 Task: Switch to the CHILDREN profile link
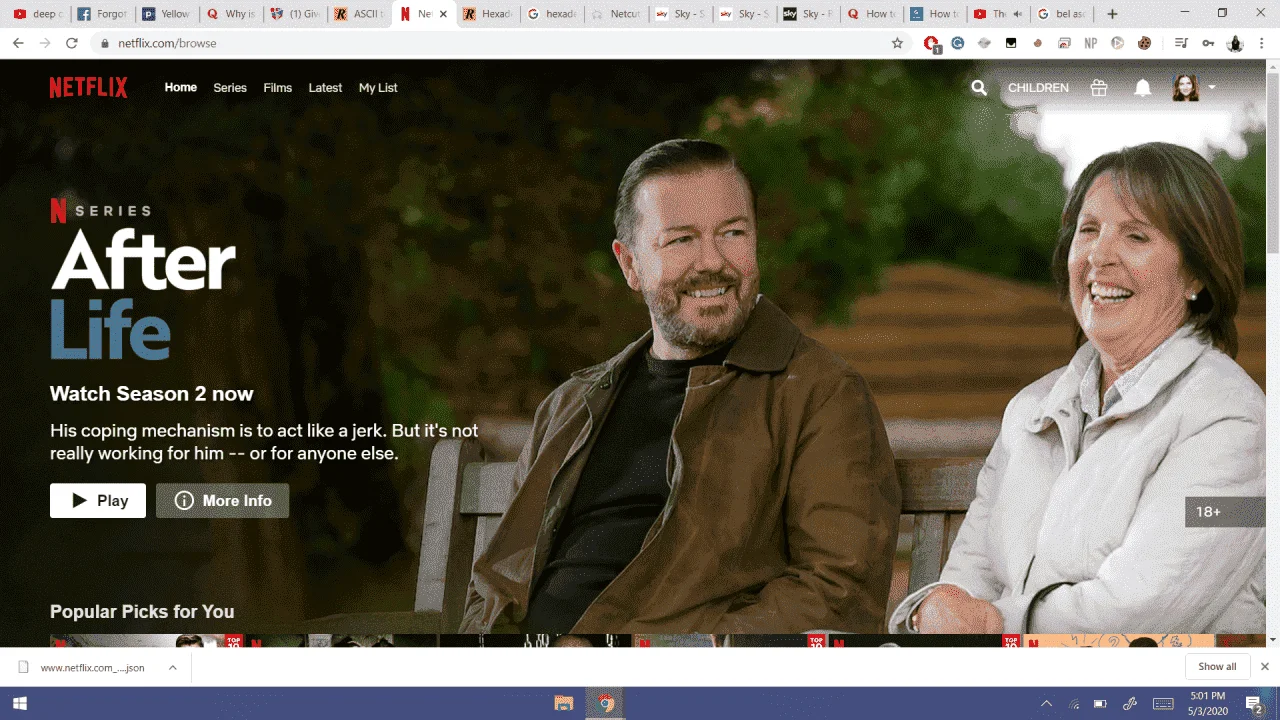click(x=1038, y=88)
